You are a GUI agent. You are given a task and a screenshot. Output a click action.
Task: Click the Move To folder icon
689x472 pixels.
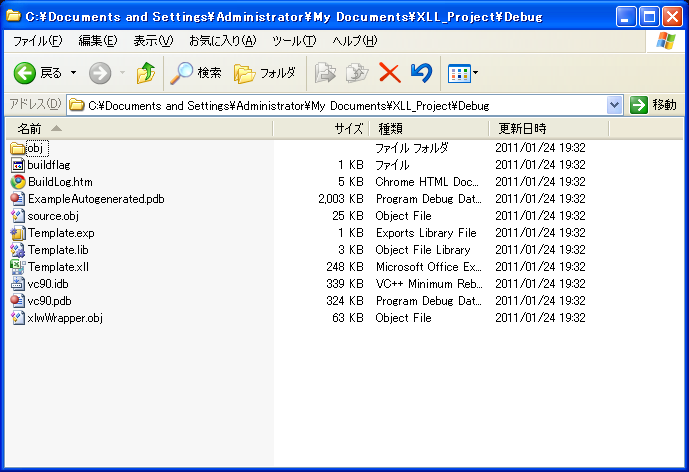click(325, 73)
